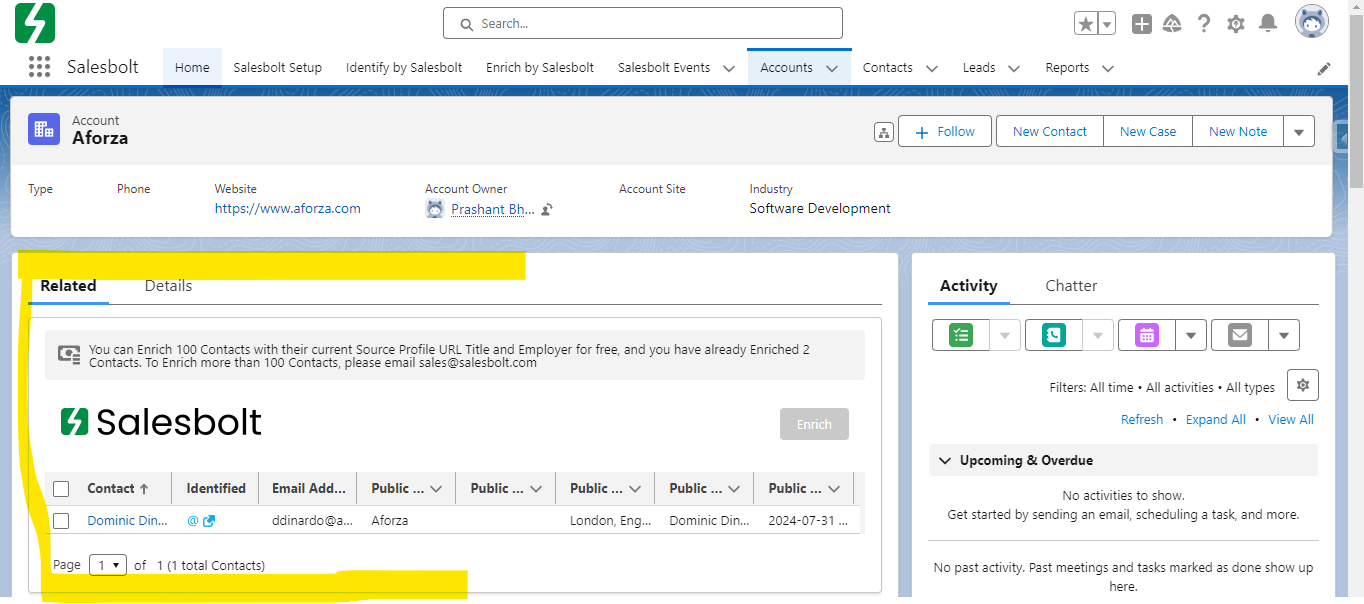Open the https://www.aforza.com website link

pyautogui.click(x=288, y=209)
